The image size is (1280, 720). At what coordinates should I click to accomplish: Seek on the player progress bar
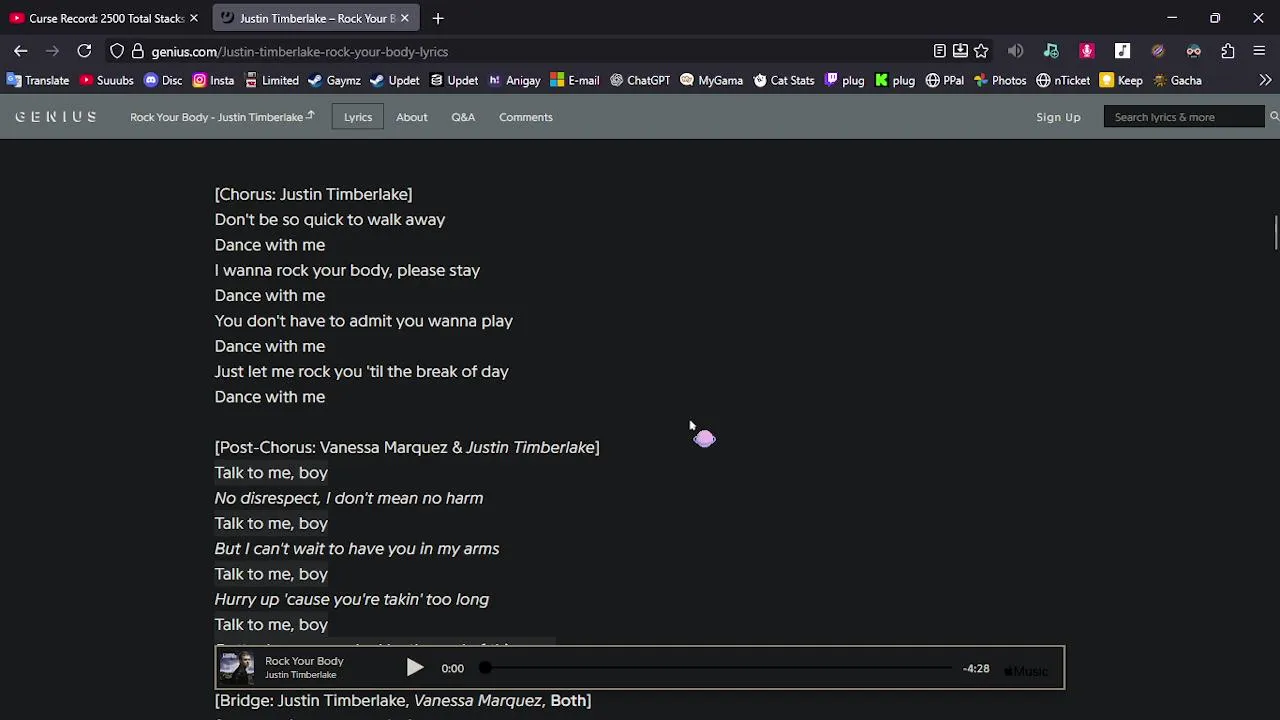pyautogui.click(x=718, y=668)
